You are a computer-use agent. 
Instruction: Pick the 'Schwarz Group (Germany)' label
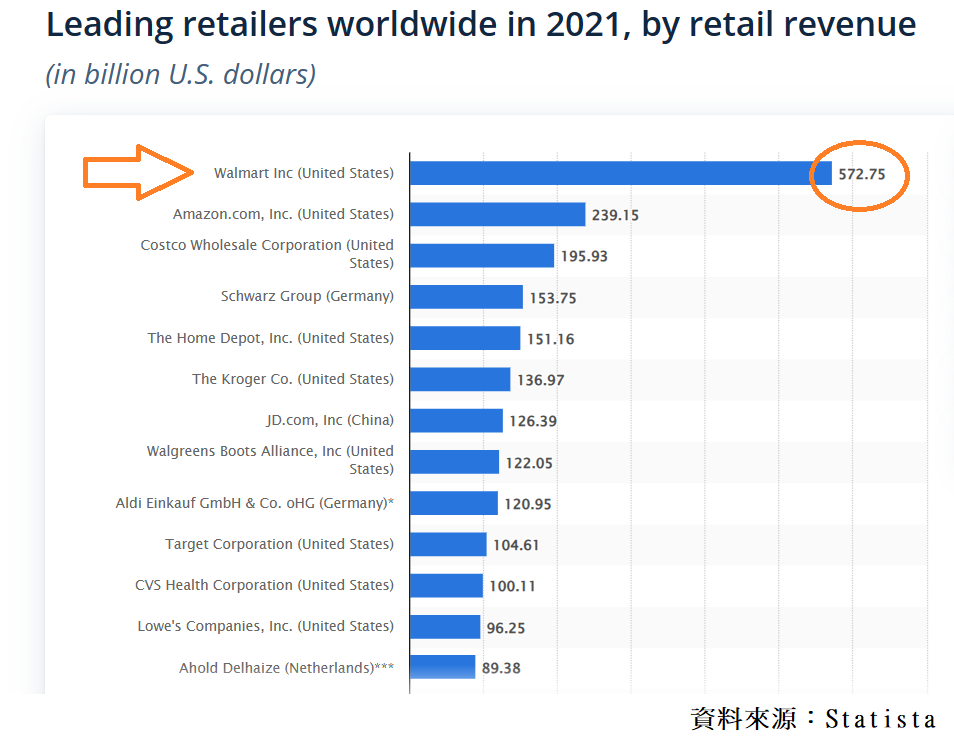click(307, 296)
